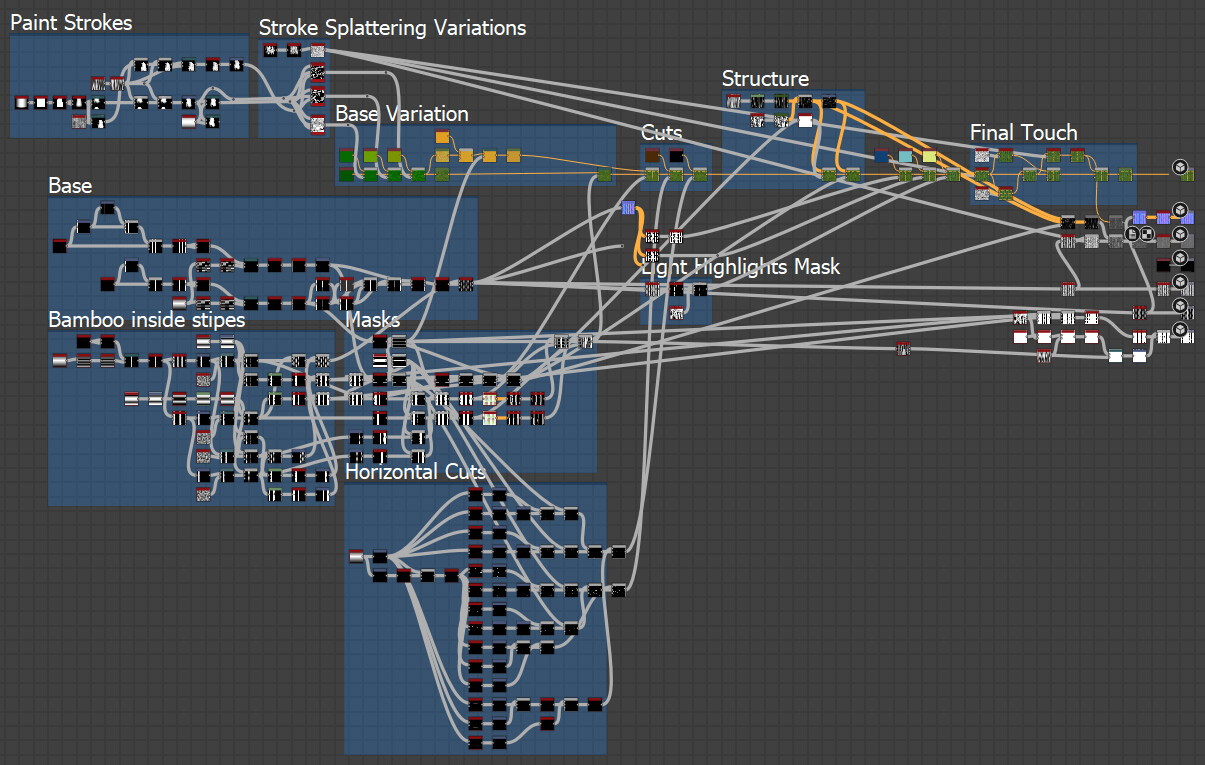Viewport: 1205px width, 765px height.
Task: Click the Stroke Splattering Variations frame title
Action: (392, 28)
